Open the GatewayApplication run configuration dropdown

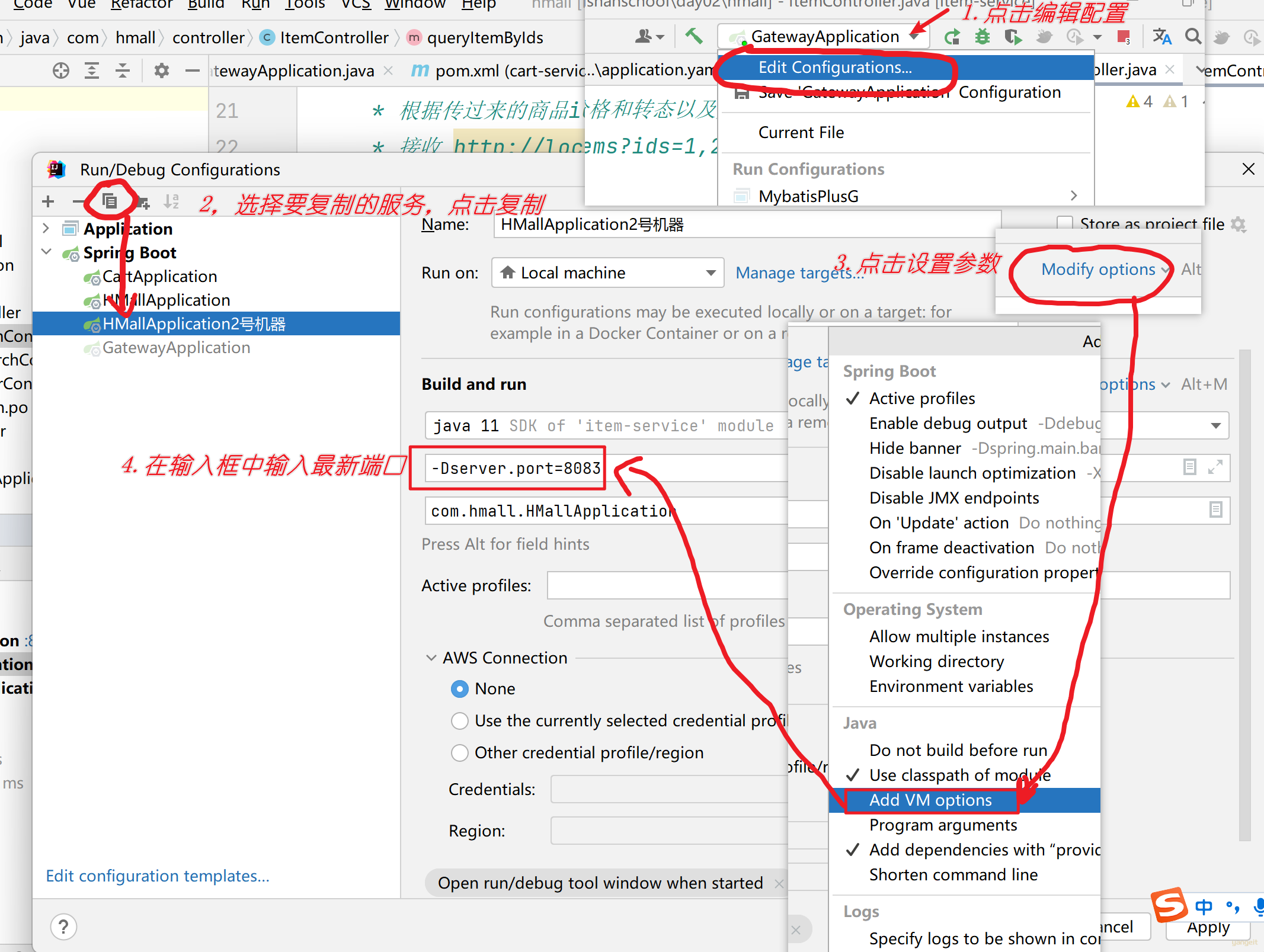click(x=823, y=37)
